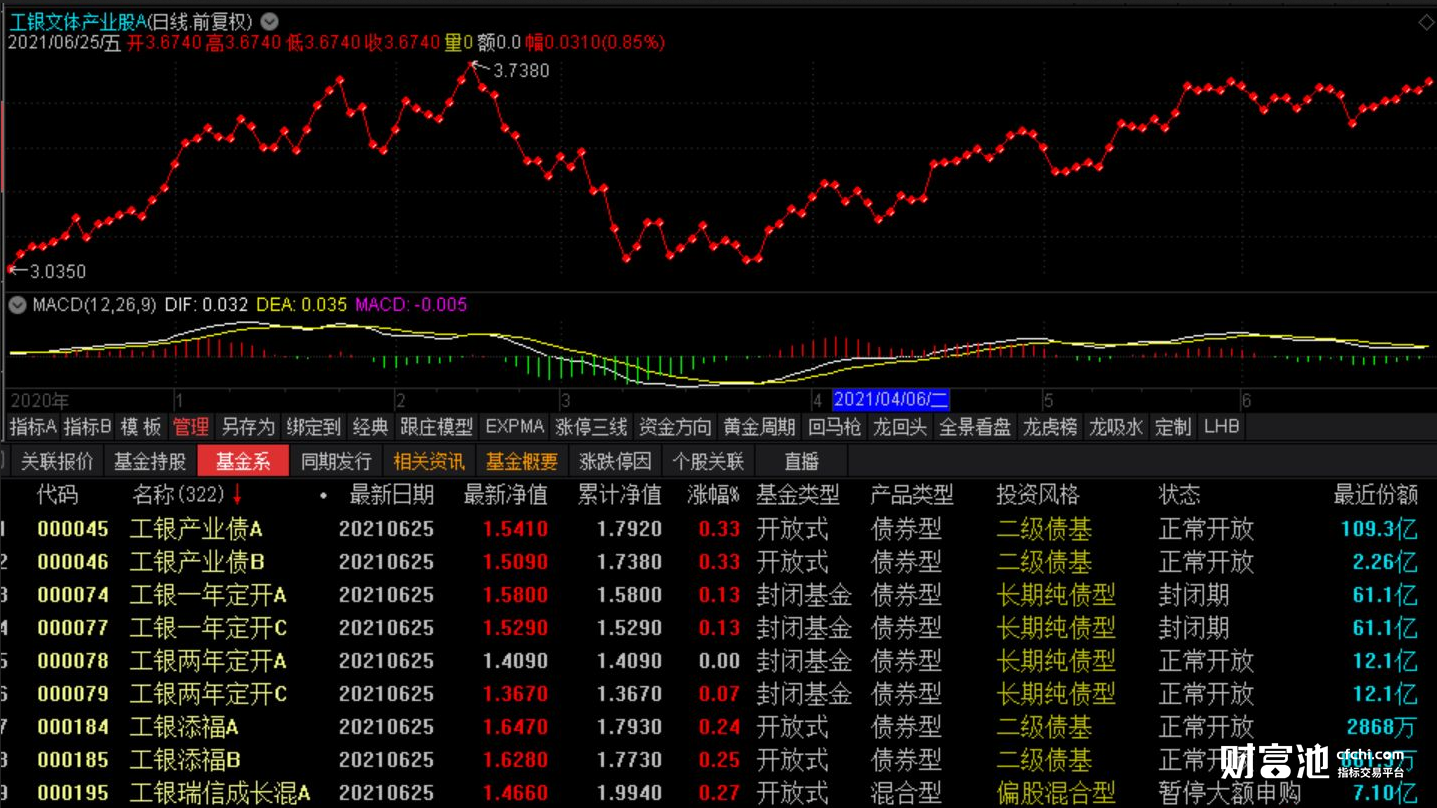The image size is (1437, 808).
Task: Select the 工银瑞信成长混A fund name
Action: click(x=220, y=793)
